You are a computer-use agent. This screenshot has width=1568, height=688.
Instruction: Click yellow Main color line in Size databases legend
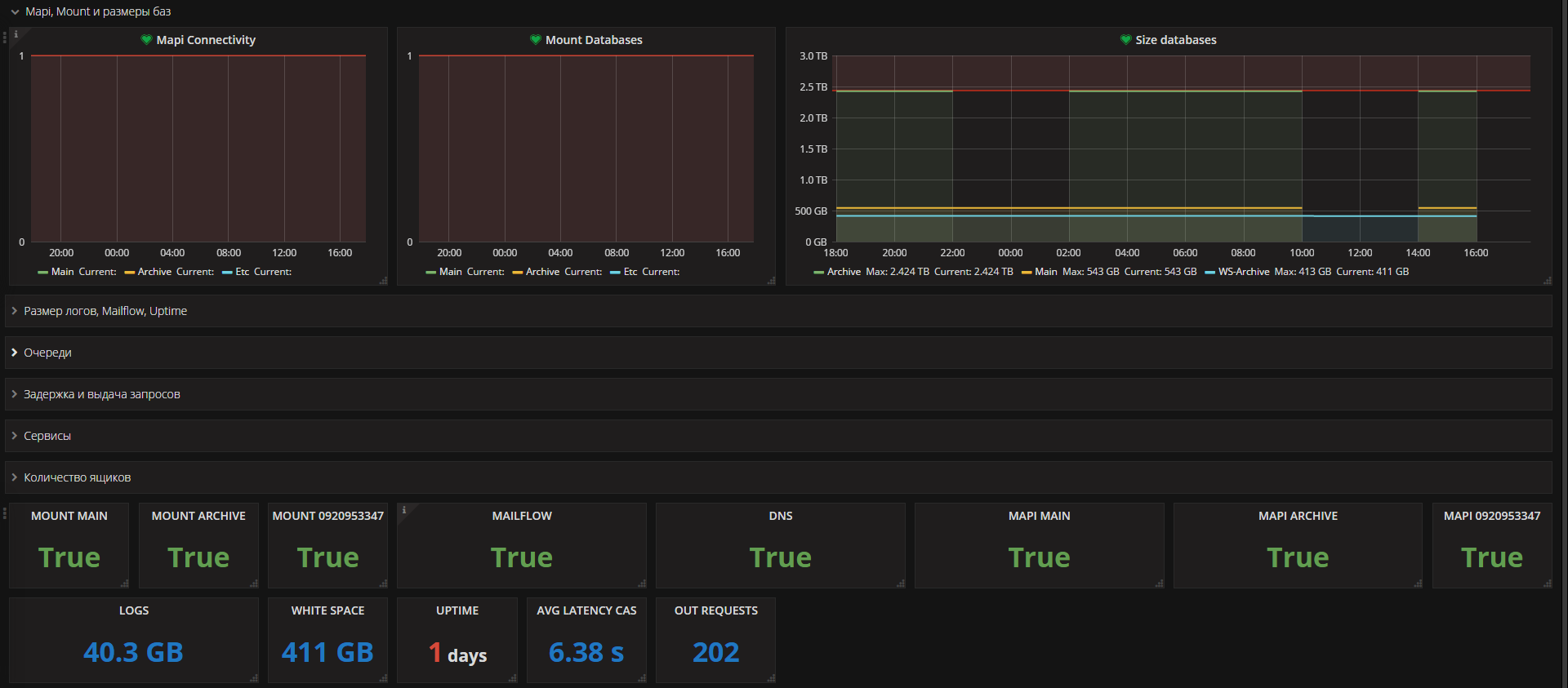pyautogui.click(x=1027, y=273)
